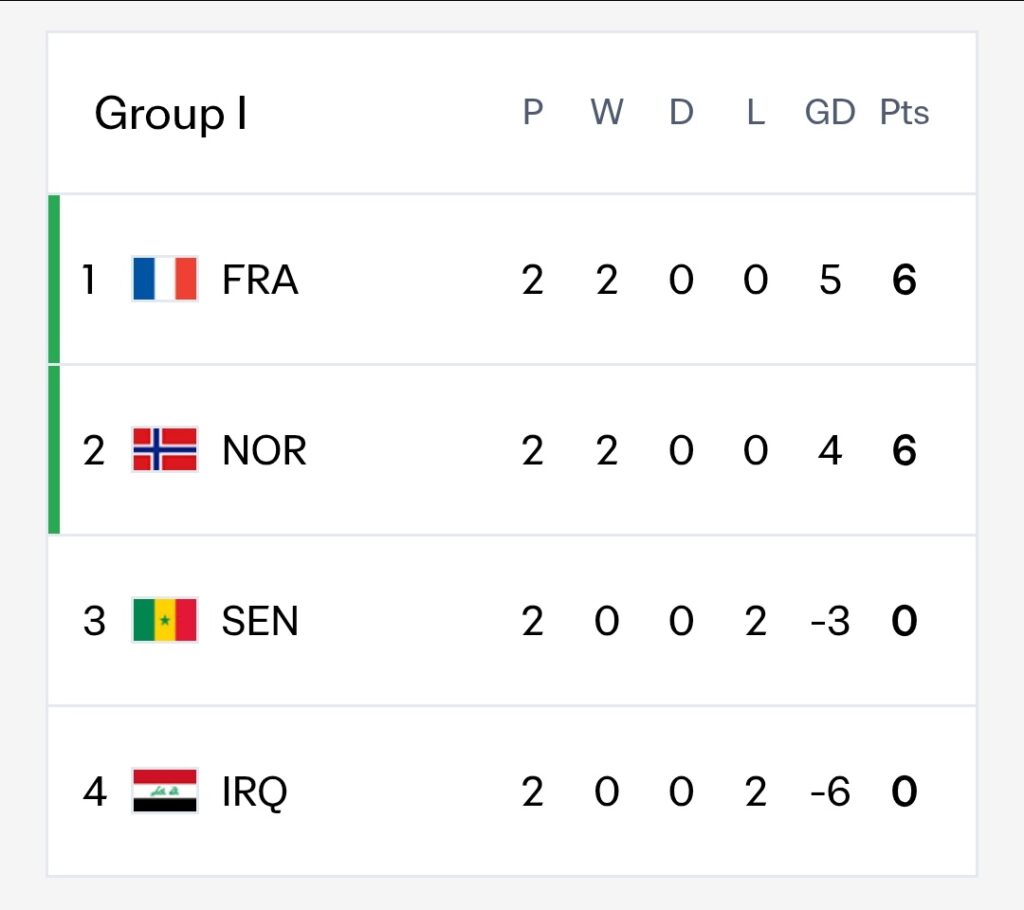Click Iraq's -6 goal difference

point(829,791)
